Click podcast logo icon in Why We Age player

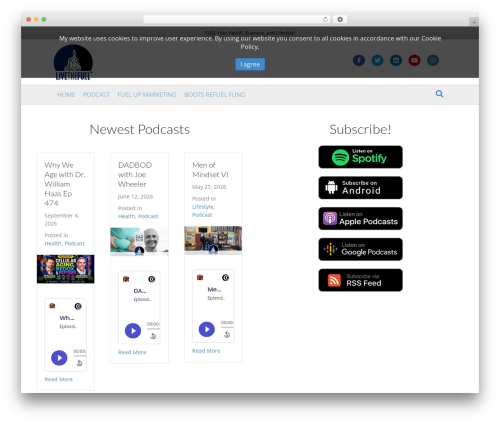pos(52,306)
